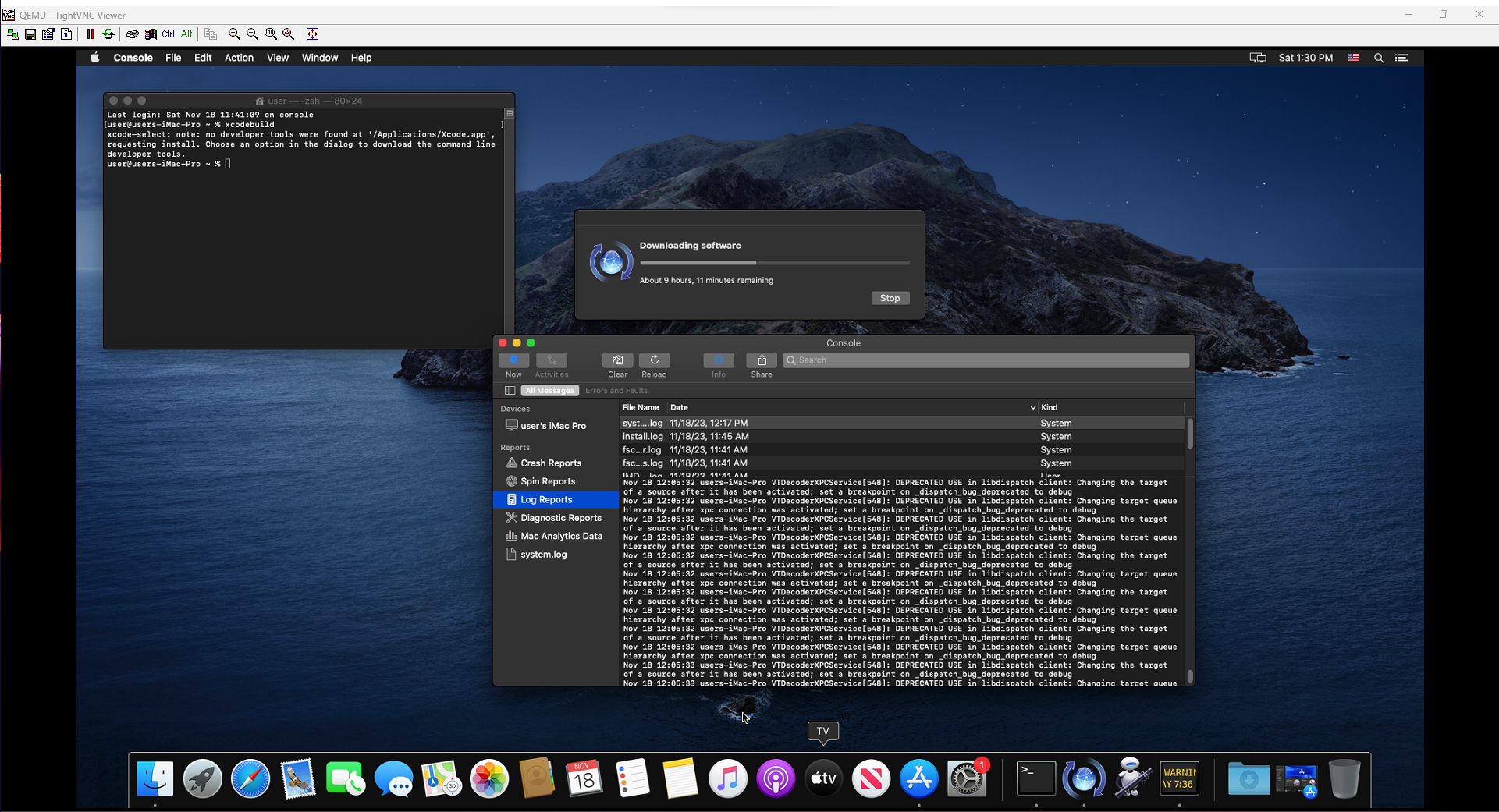Open the Console app menu
This screenshot has width=1499, height=812.
click(133, 58)
